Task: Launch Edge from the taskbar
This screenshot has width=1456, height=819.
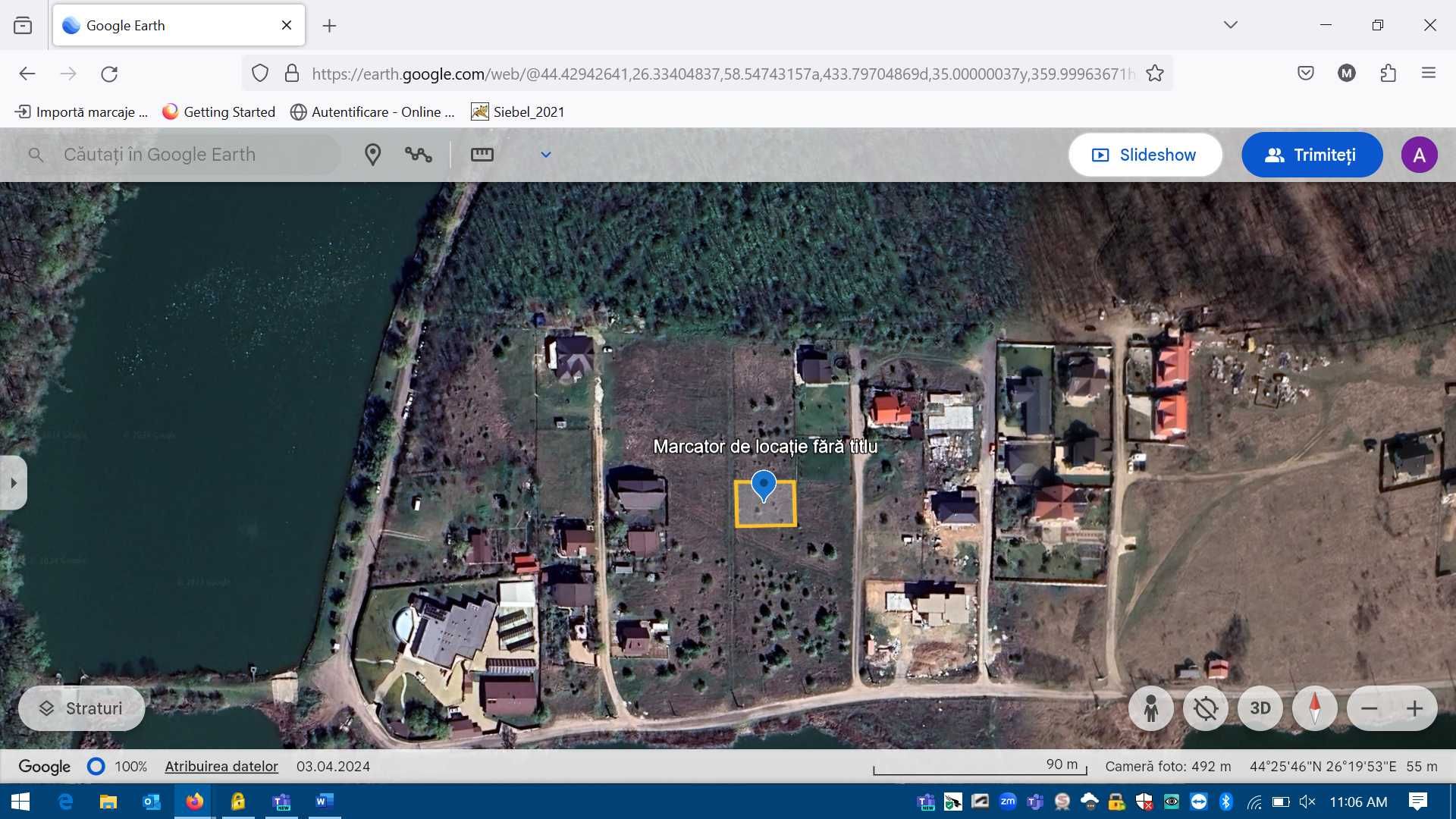Action: [65, 802]
